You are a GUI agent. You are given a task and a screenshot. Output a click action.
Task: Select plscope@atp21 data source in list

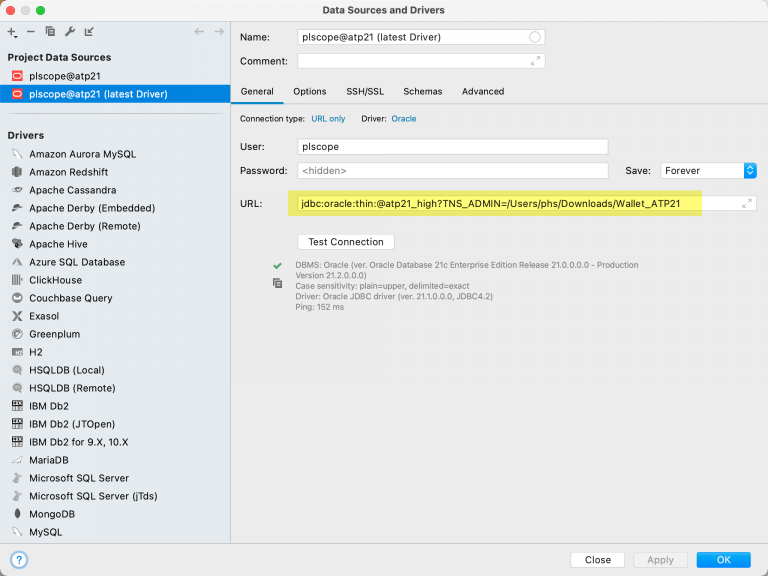click(64, 76)
